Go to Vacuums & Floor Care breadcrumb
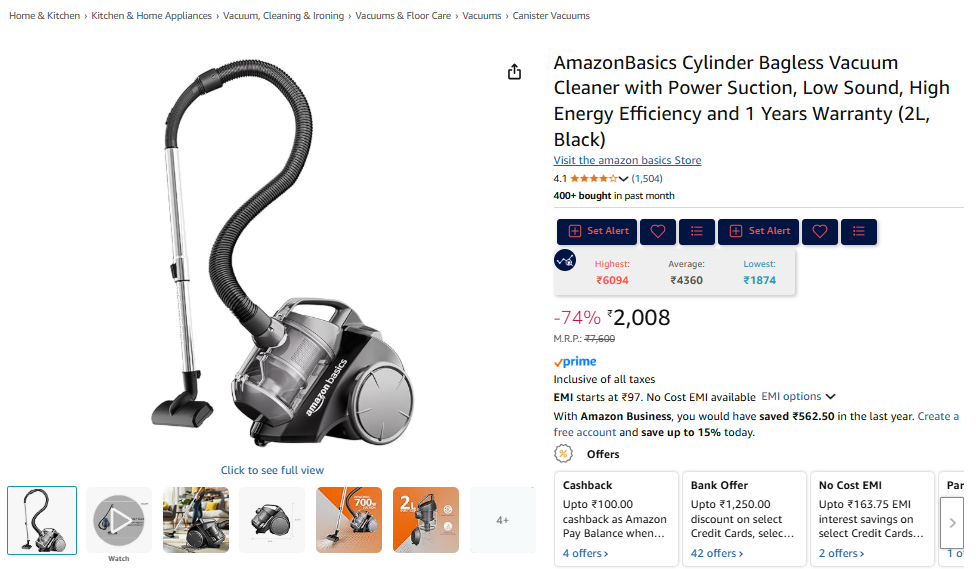 point(403,16)
